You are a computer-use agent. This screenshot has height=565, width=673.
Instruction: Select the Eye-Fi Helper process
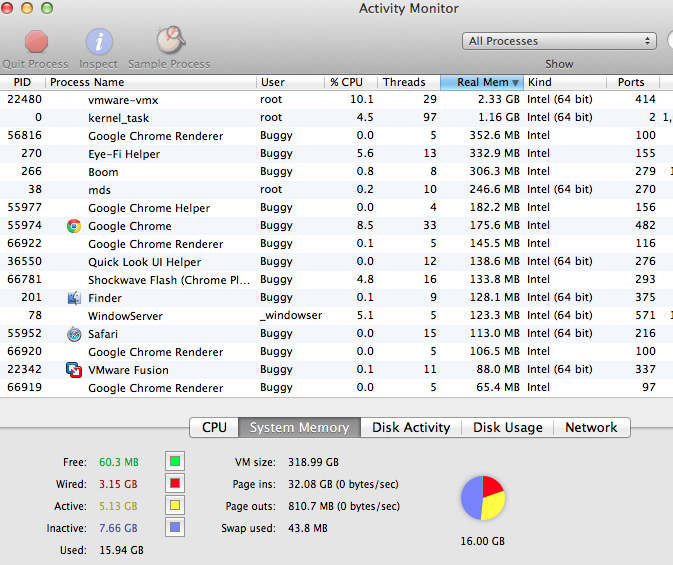click(336, 154)
